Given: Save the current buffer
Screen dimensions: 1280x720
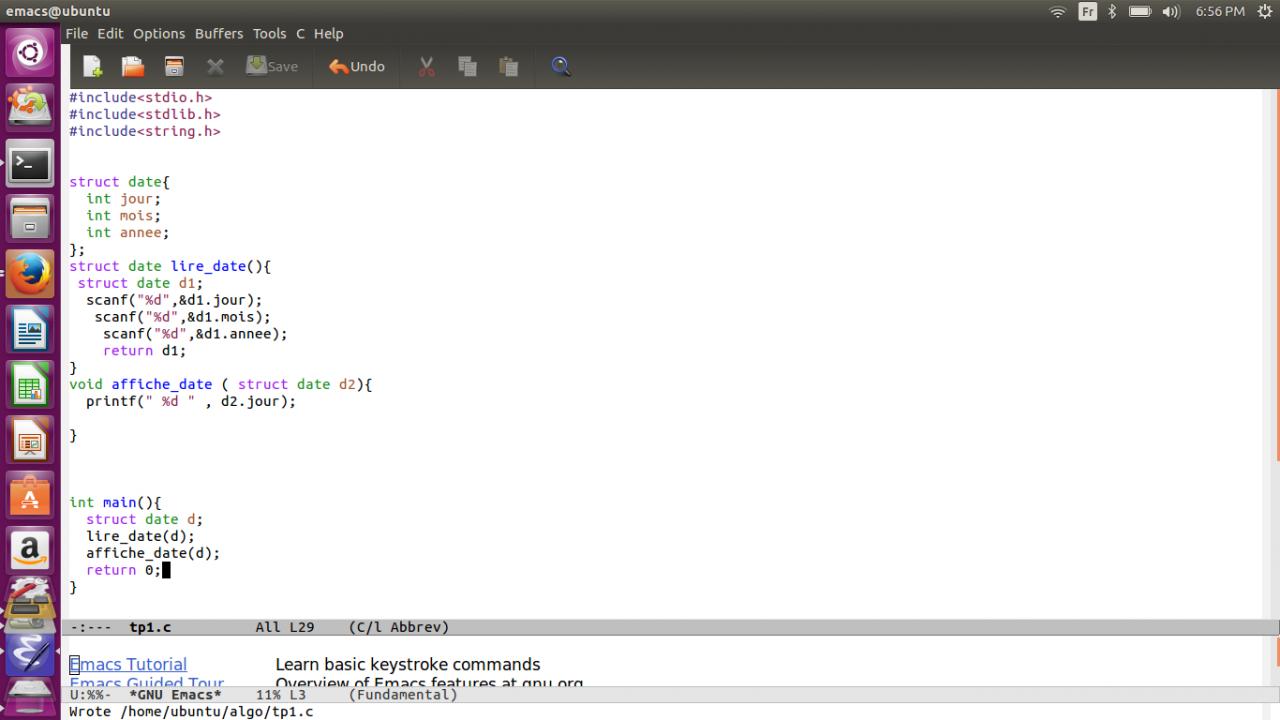Looking at the screenshot, I should pyautogui.click(x=272, y=66).
